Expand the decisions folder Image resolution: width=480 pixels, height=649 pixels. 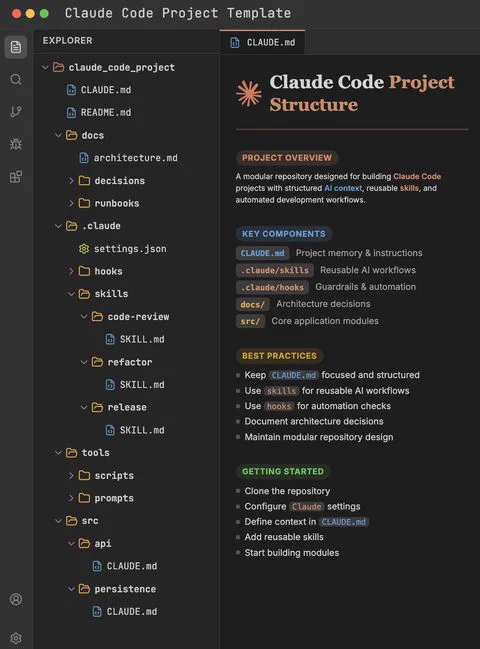(x=71, y=180)
